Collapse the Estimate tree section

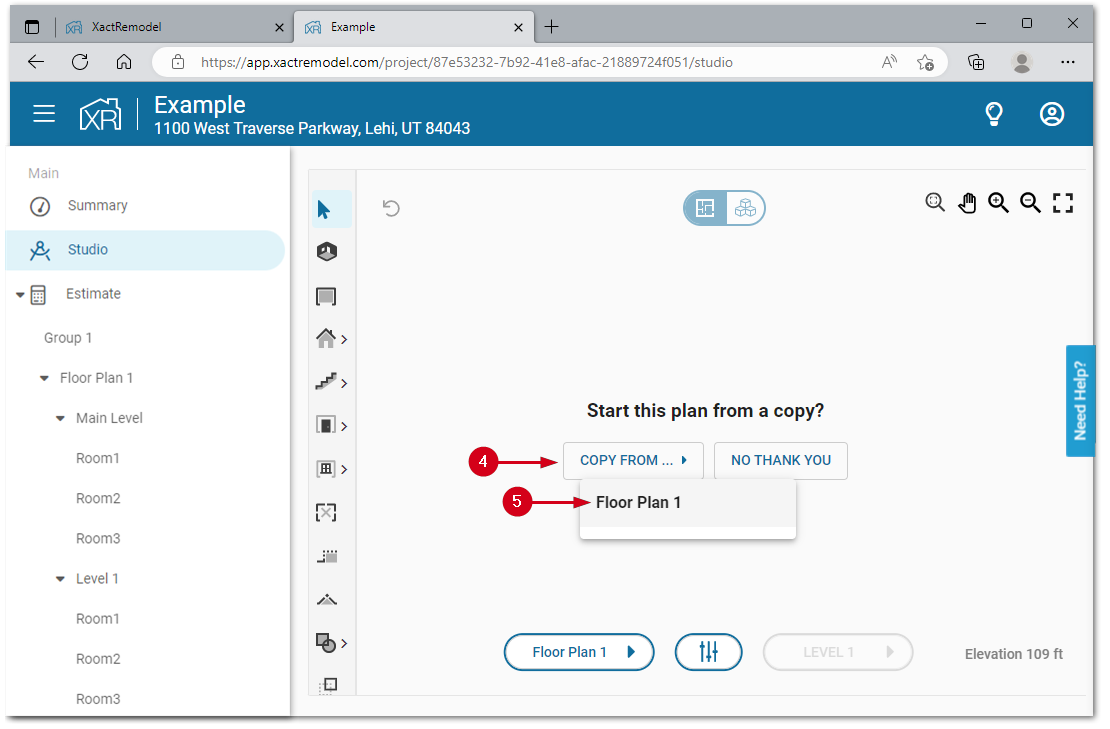tap(20, 295)
